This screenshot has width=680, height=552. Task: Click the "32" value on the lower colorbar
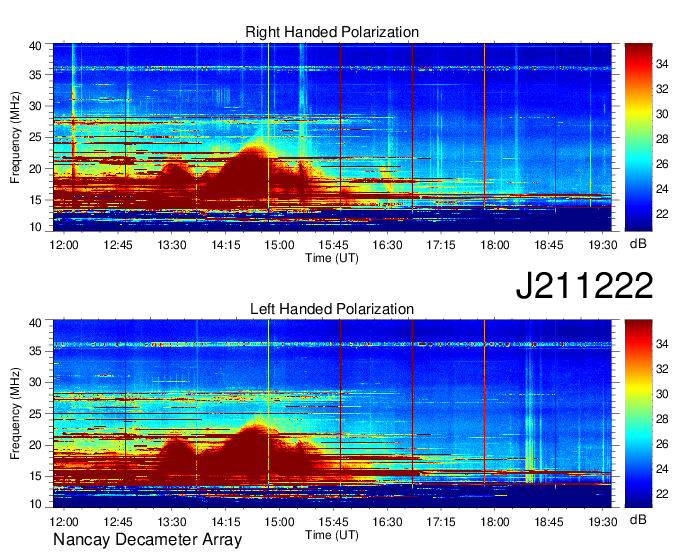point(662,369)
